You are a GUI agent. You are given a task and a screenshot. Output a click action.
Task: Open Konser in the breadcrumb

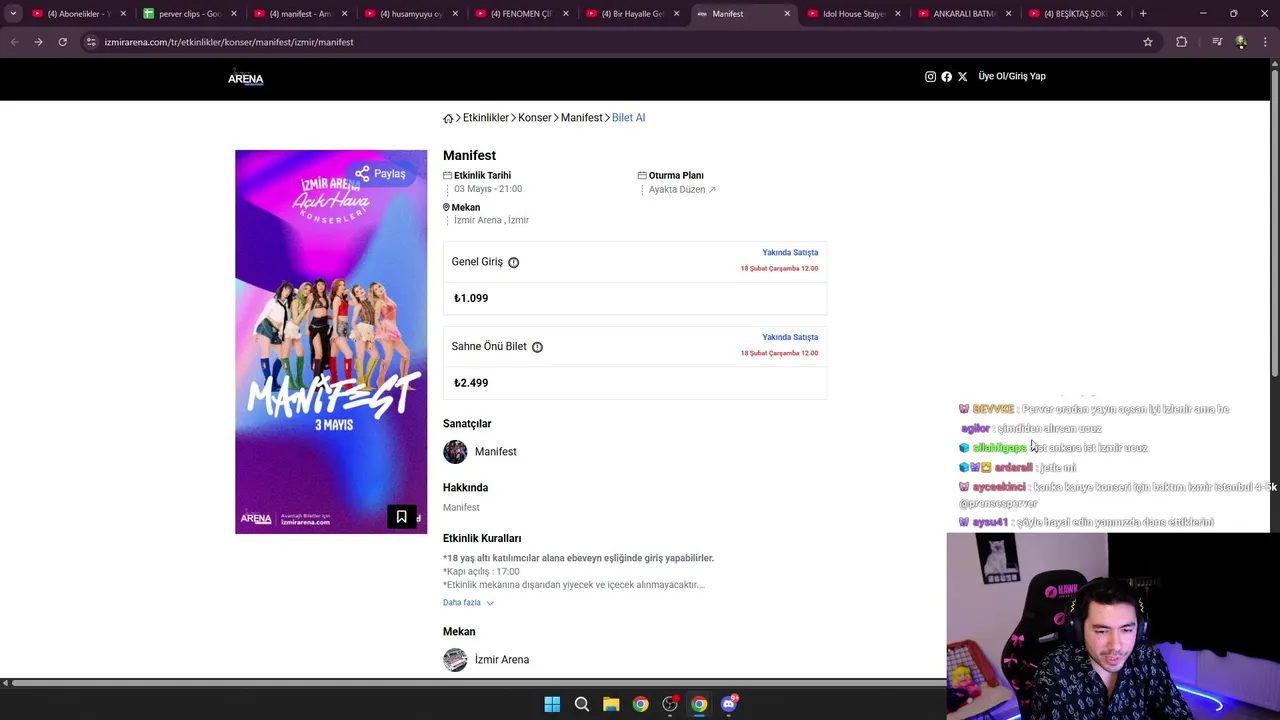535,118
